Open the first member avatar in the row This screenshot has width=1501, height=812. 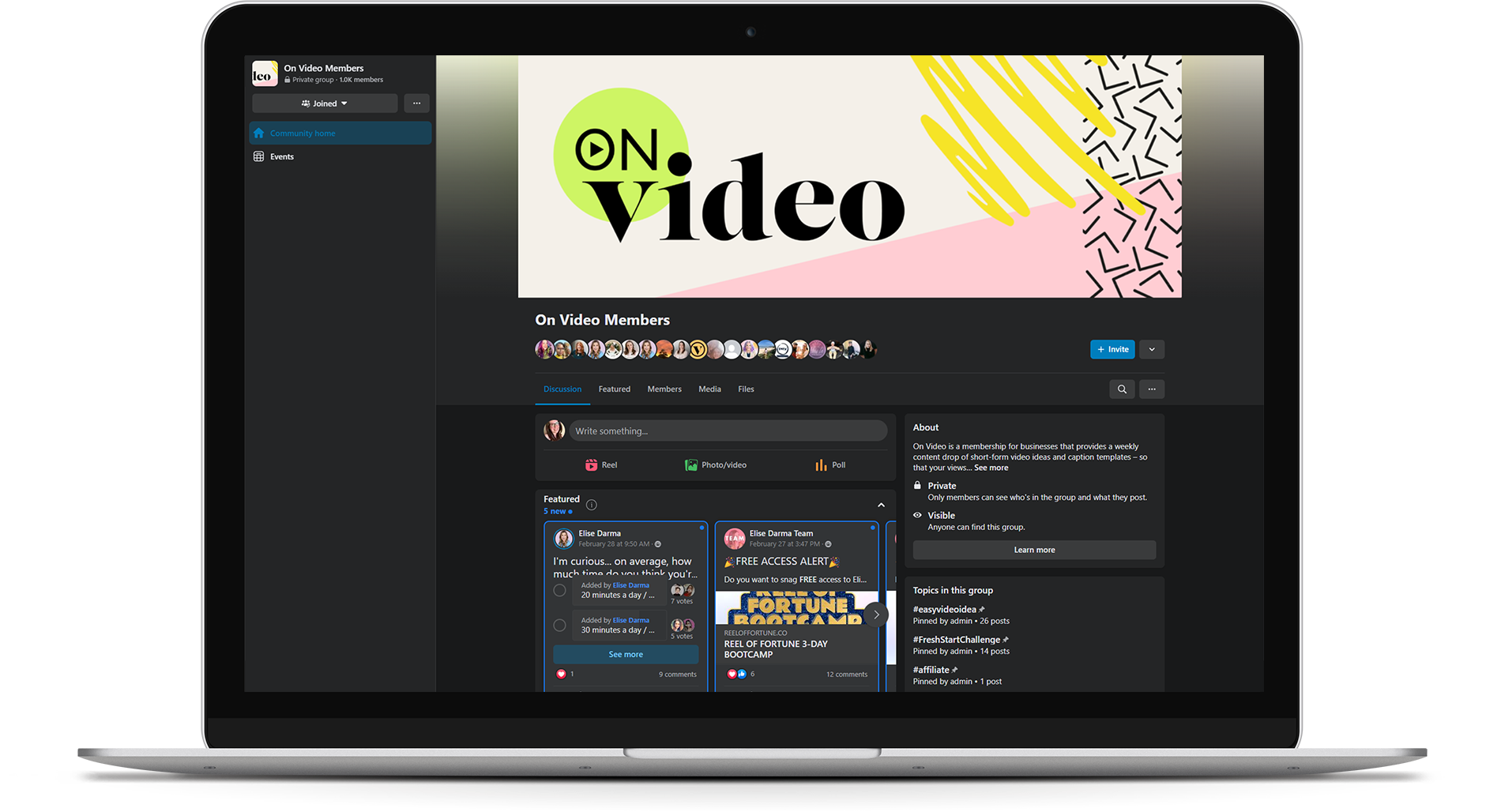coord(544,349)
